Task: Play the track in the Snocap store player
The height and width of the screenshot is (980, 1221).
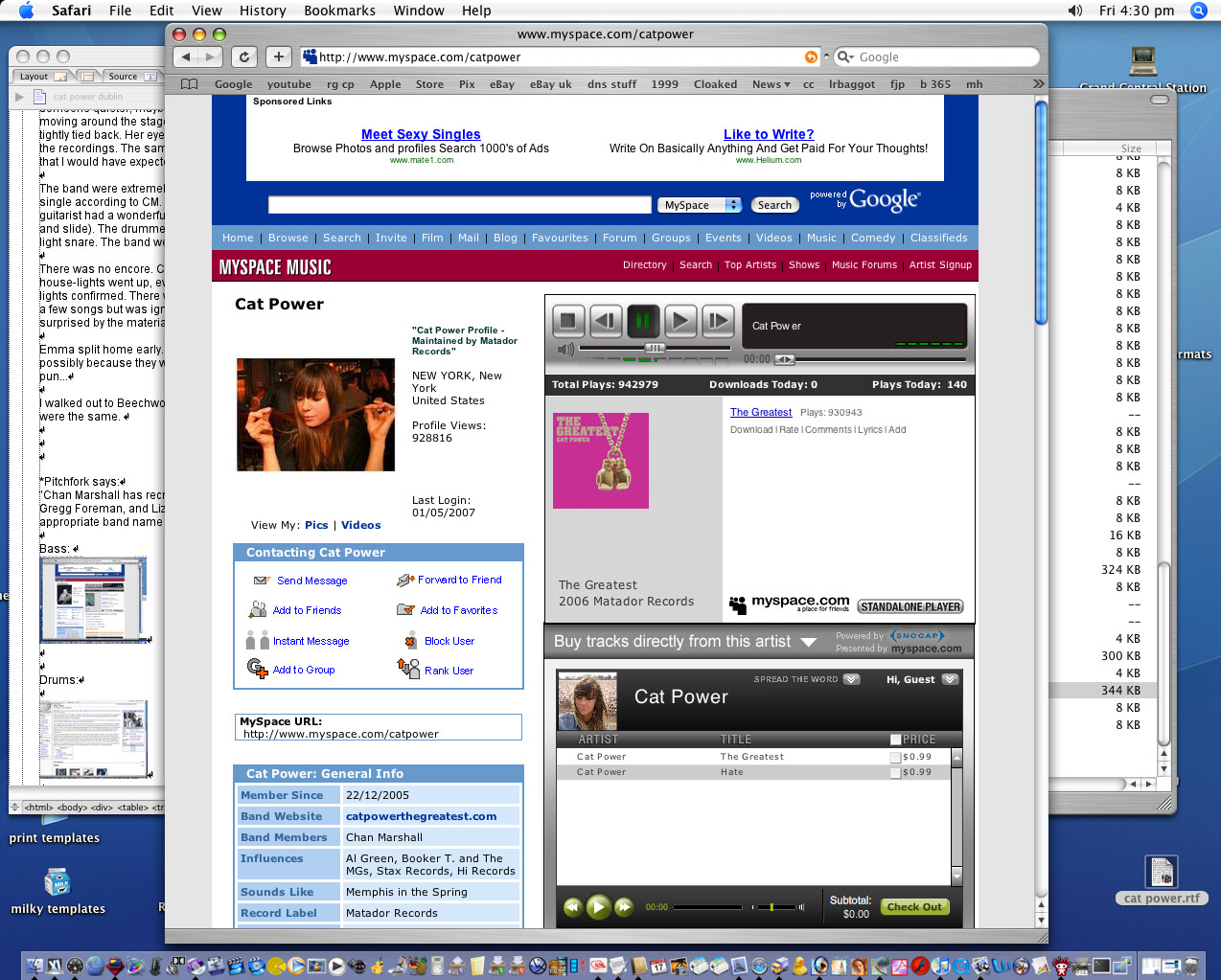Action: pos(598,906)
